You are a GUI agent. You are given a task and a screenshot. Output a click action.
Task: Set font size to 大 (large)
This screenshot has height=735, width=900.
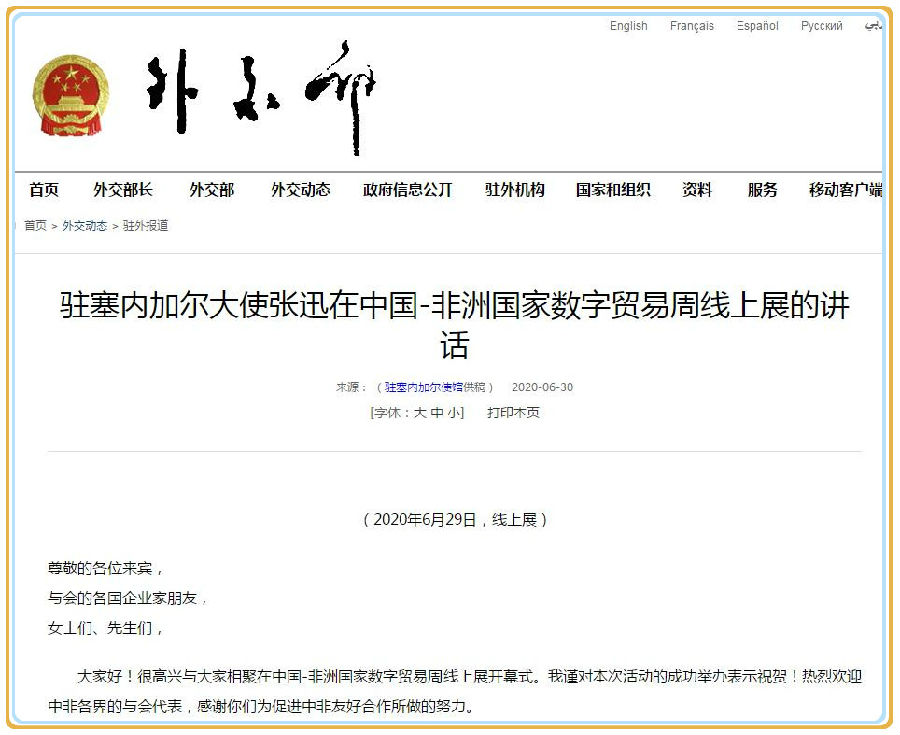pyautogui.click(x=421, y=412)
